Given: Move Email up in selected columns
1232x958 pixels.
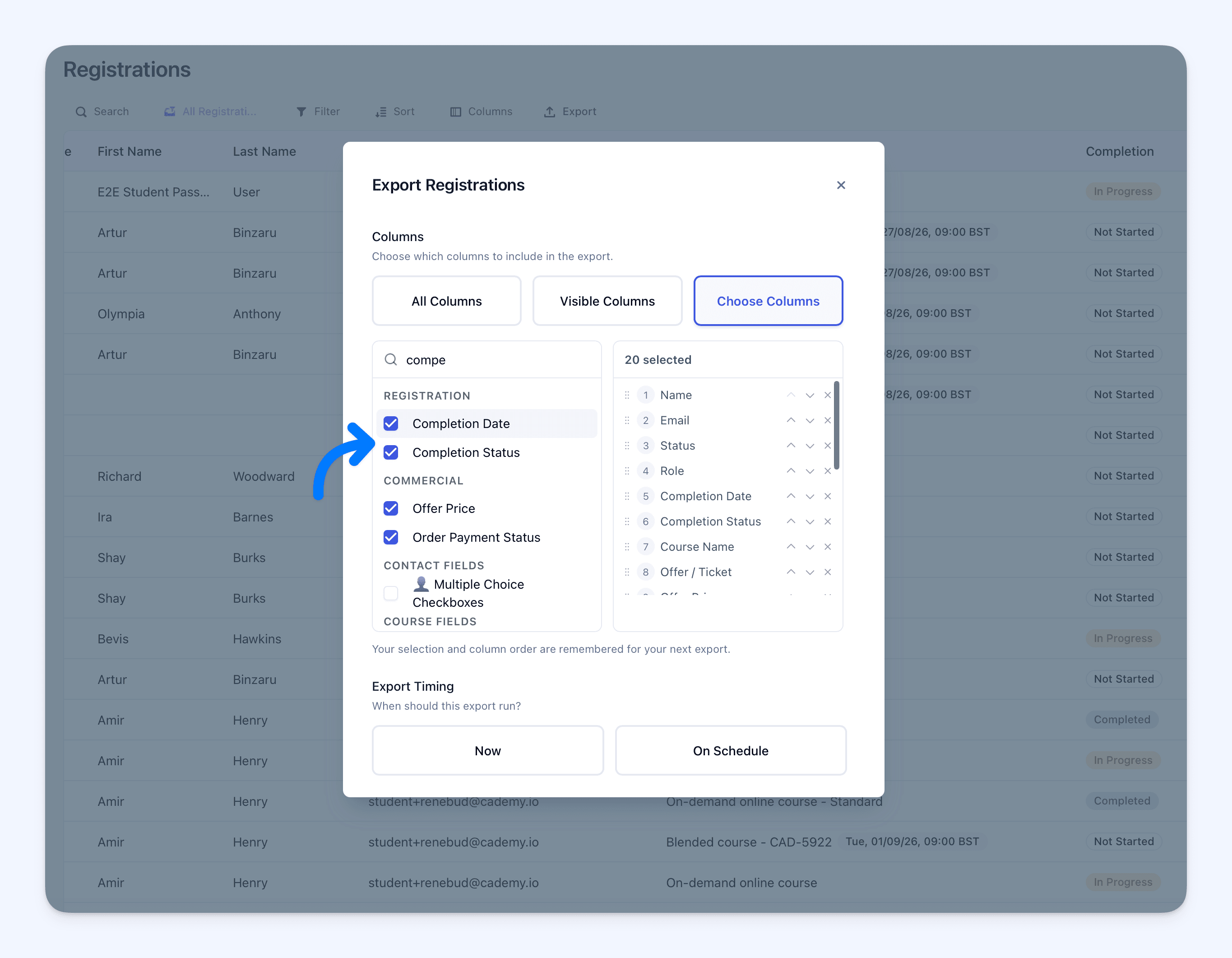Looking at the screenshot, I should [791, 420].
